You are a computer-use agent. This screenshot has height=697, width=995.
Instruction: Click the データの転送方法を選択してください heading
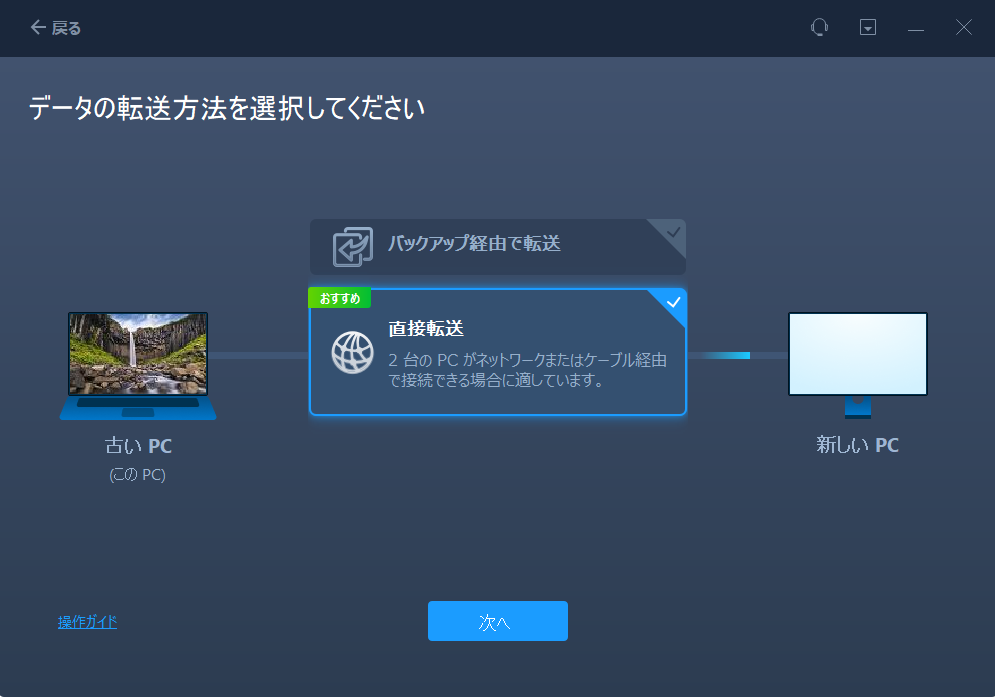227,108
